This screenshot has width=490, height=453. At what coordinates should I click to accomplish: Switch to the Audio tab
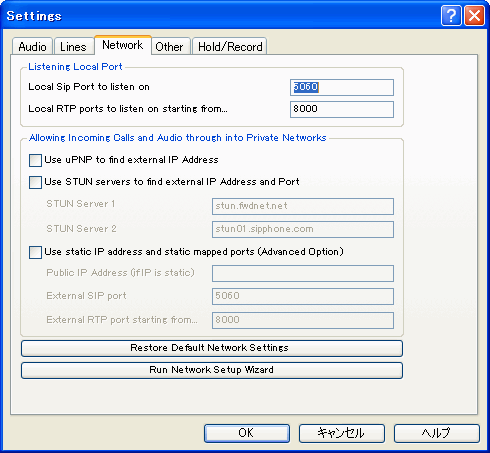[x=32, y=46]
